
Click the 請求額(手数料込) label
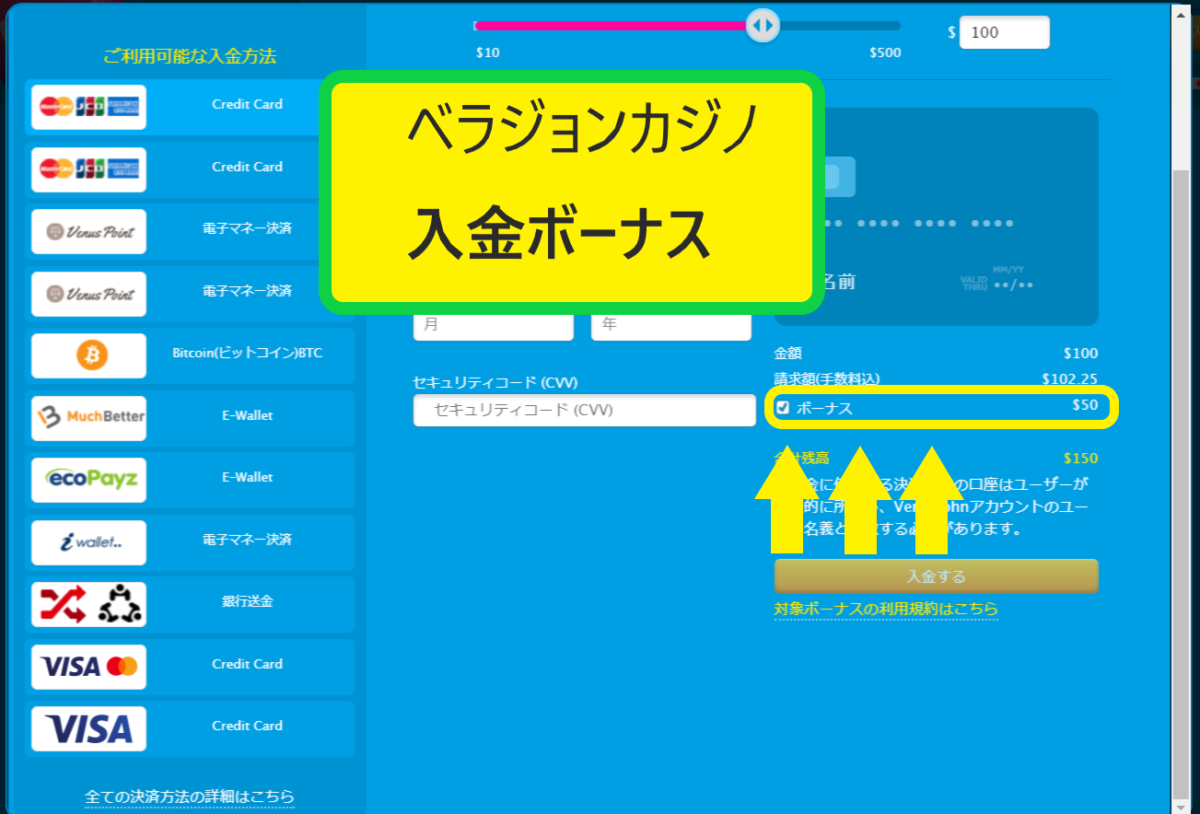point(827,379)
